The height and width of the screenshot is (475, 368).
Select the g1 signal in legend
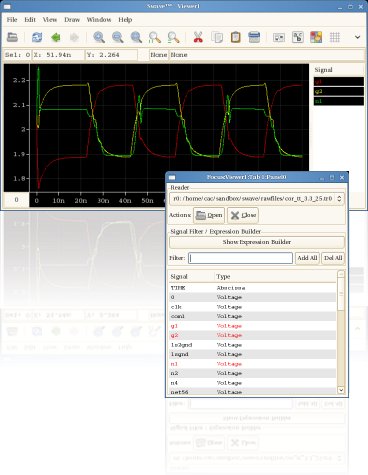pyautogui.click(x=338, y=81)
